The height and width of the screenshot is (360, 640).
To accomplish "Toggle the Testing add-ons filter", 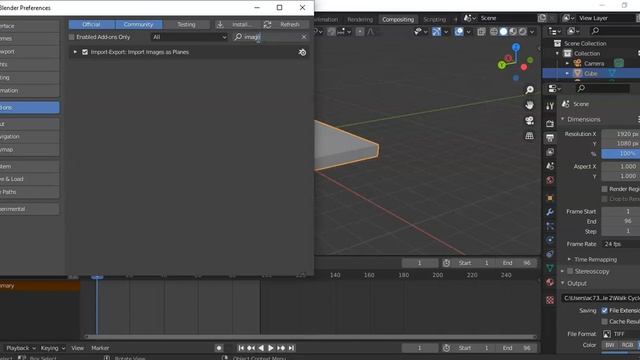I will coord(187,24).
